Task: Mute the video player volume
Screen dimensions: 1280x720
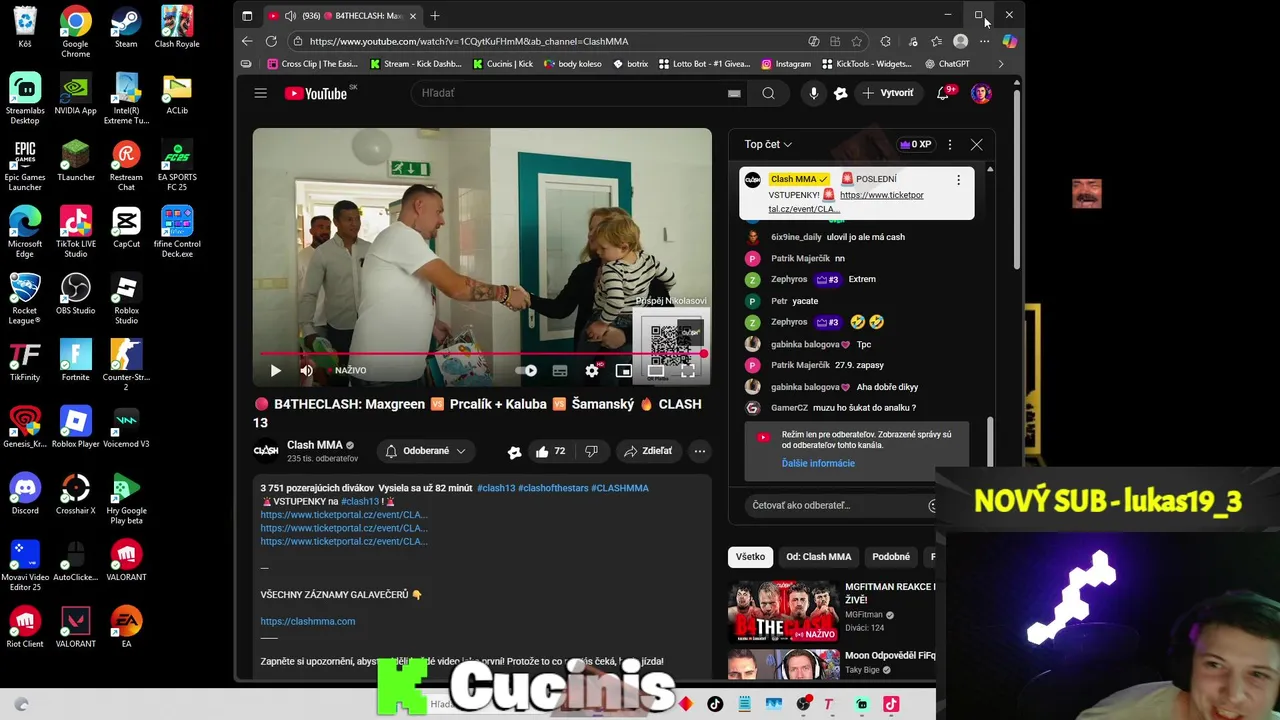Action: pos(307,371)
